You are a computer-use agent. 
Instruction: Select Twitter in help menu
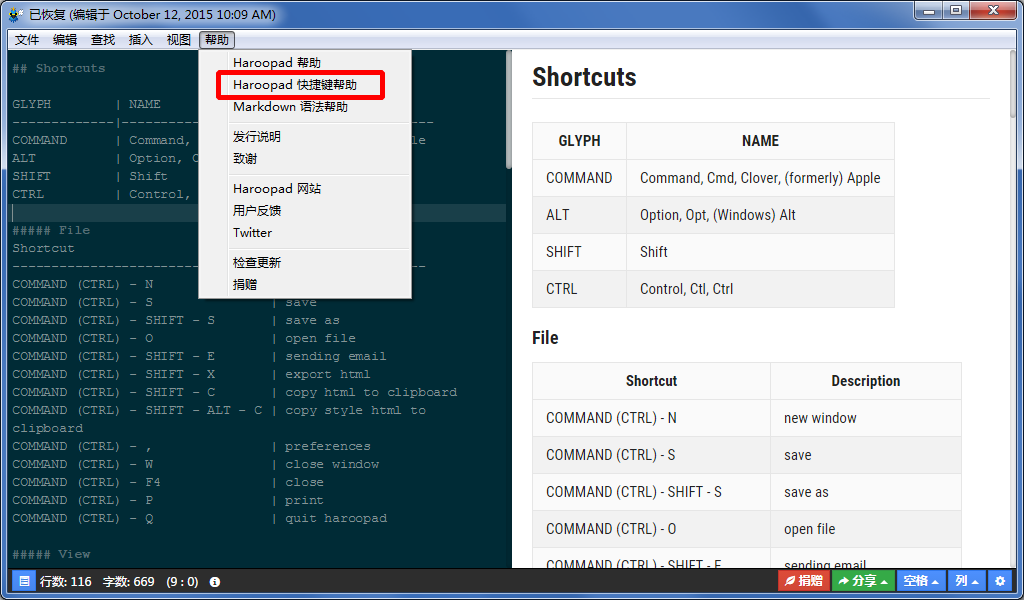[305, 232]
